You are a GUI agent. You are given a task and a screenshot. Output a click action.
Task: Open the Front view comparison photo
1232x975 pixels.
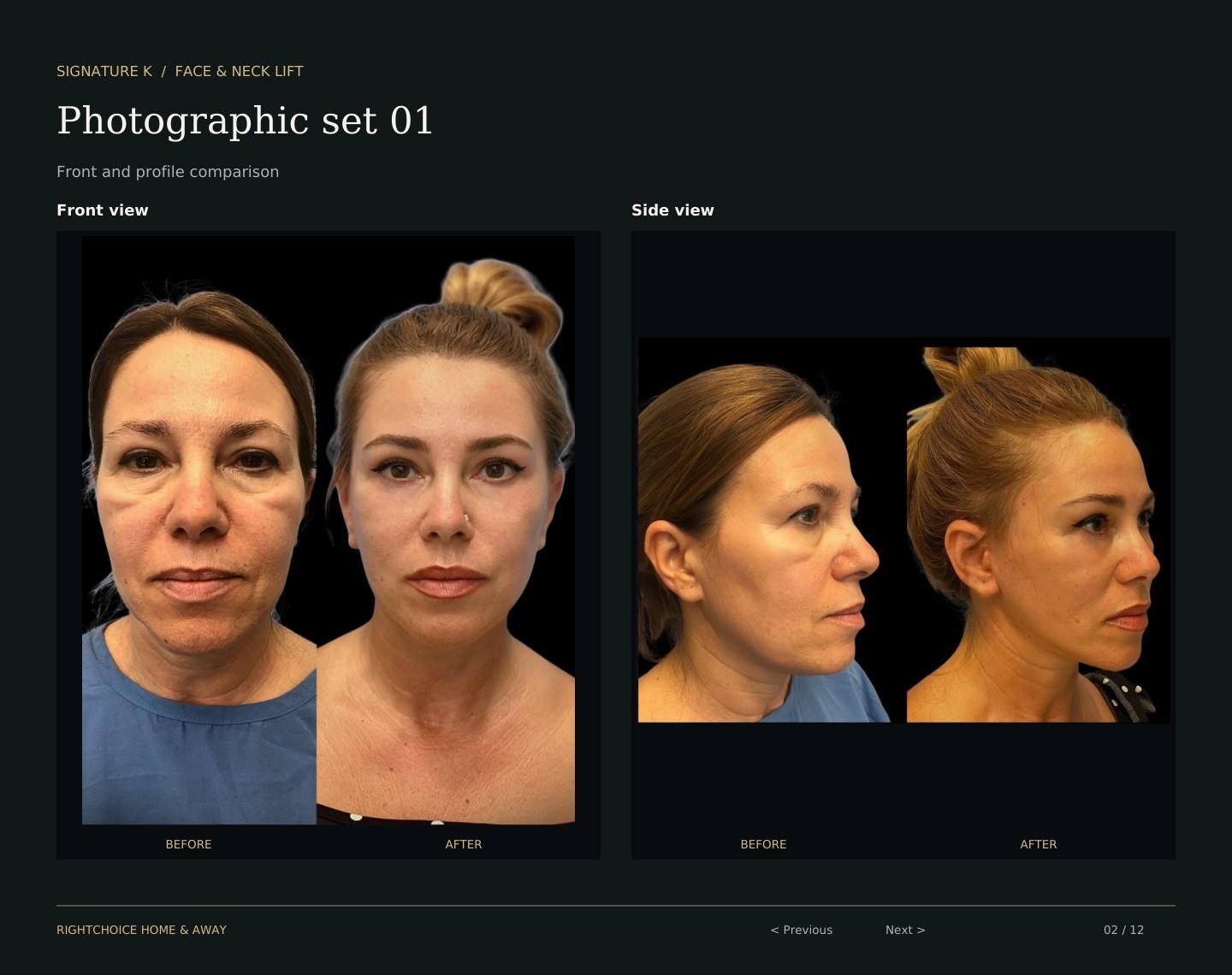tap(329, 530)
